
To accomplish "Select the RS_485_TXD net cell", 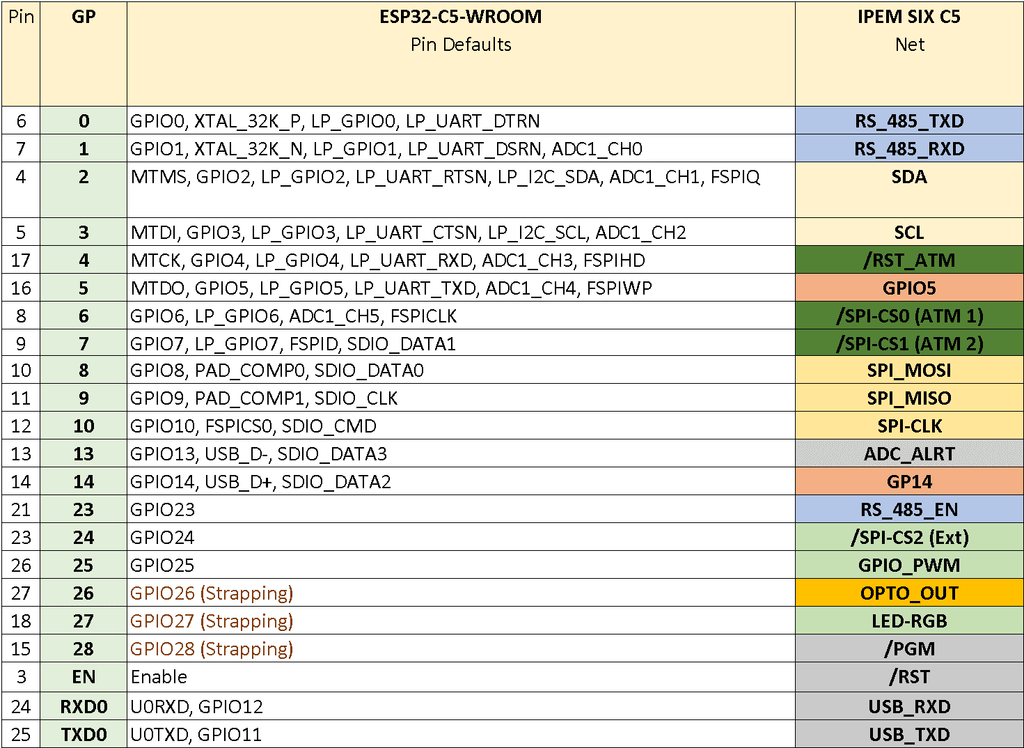I will coord(909,121).
